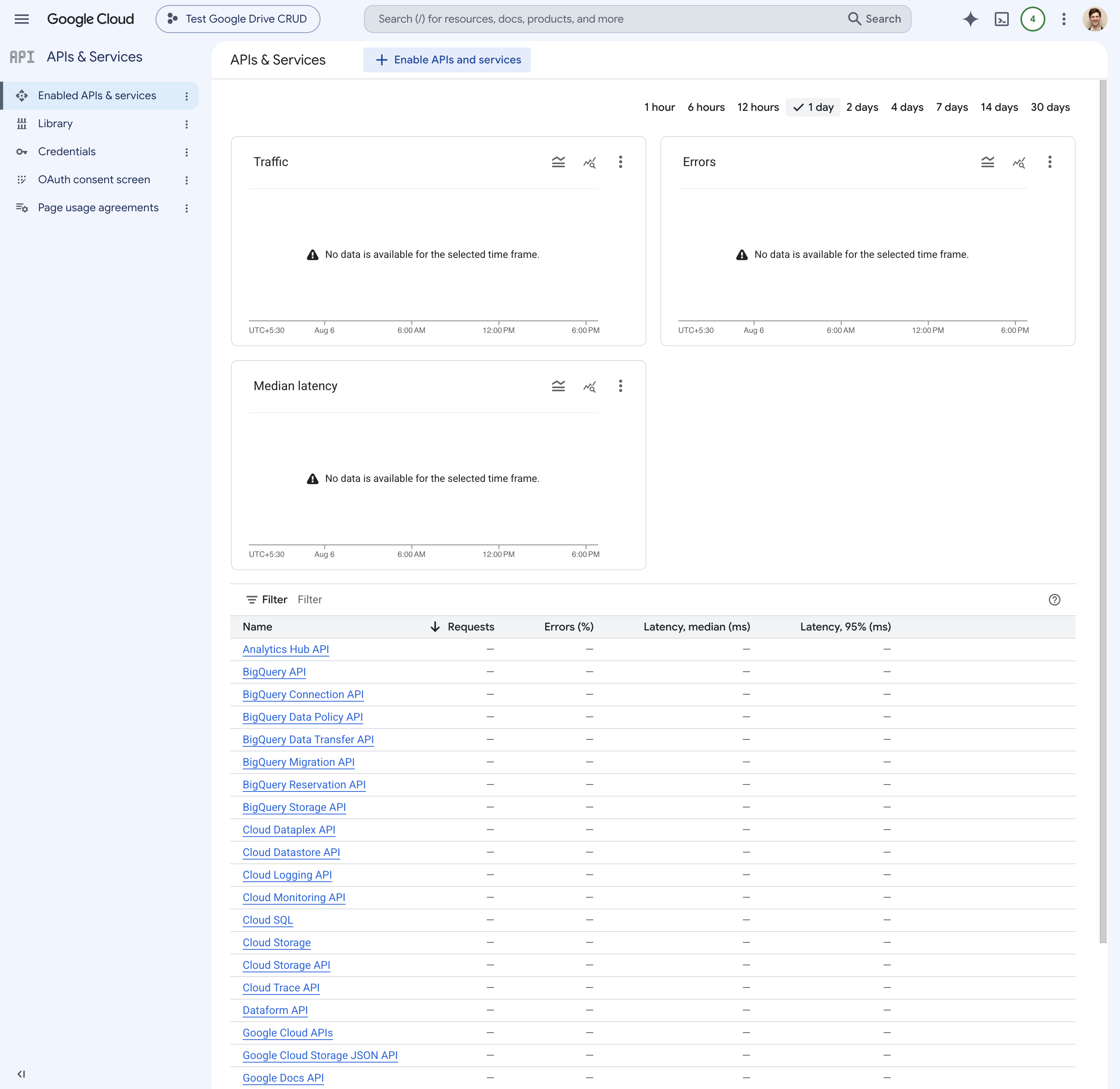The height and width of the screenshot is (1089, 1120).
Task: Open more options for Page usage agreements
Action: [187, 208]
